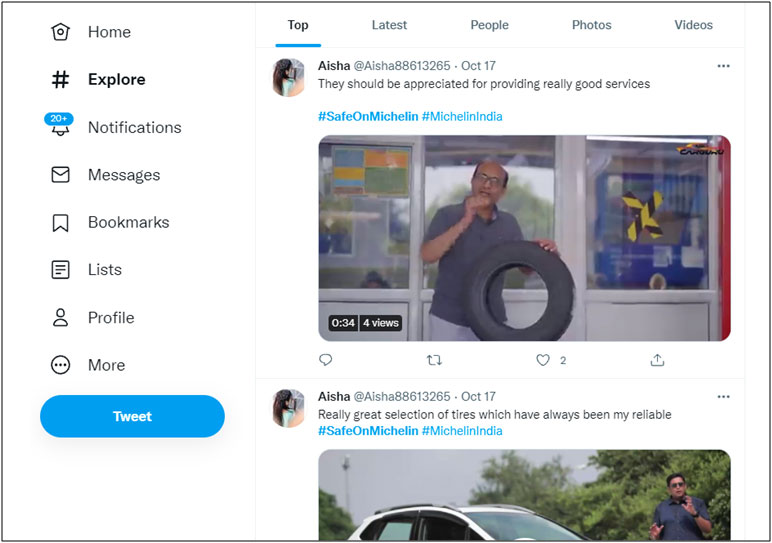Open the Lists icon in sidebar
The height and width of the screenshot is (543, 772).
[61, 270]
